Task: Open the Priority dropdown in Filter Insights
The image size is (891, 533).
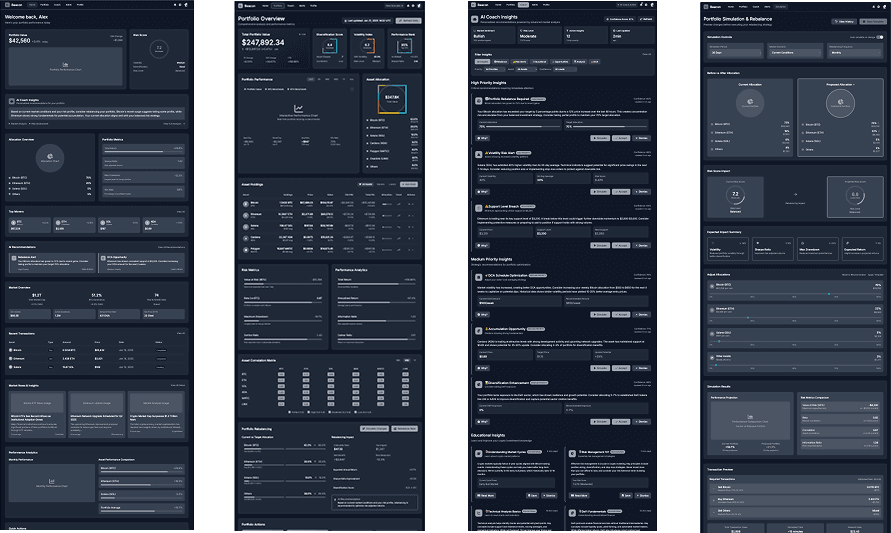Action: point(494,69)
